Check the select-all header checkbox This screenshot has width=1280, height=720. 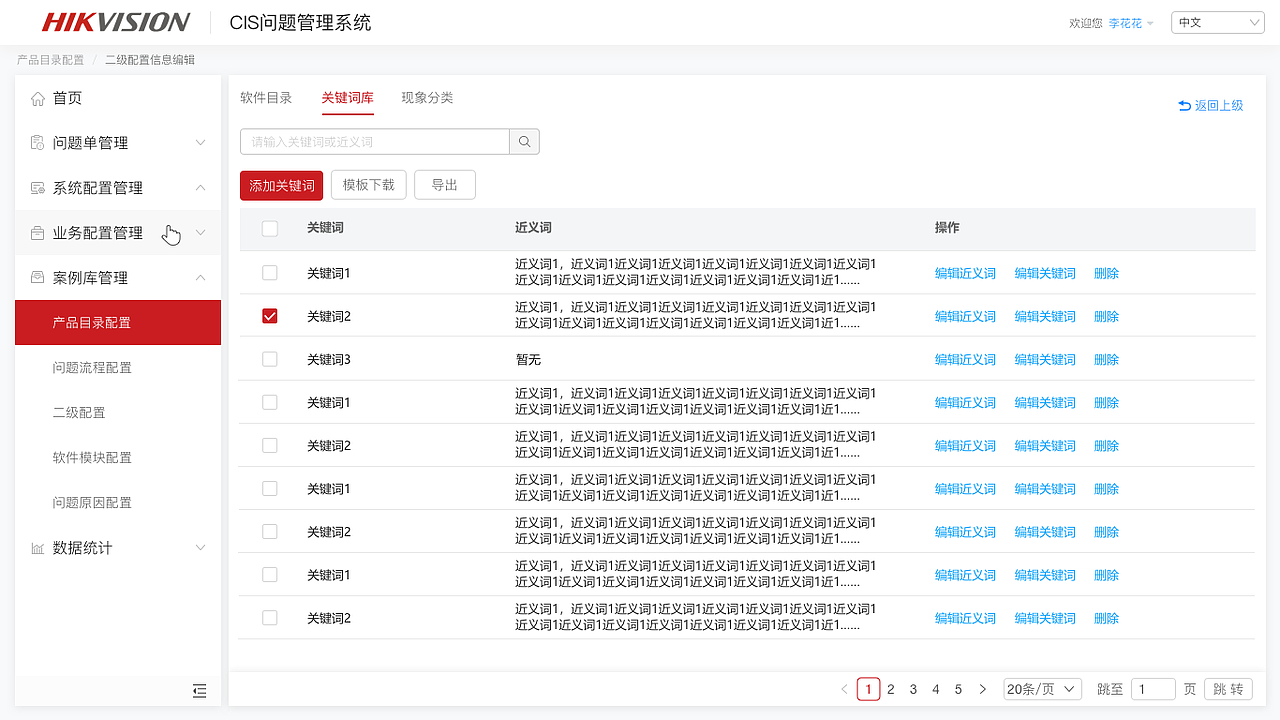pyautogui.click(x=269, y=229)
